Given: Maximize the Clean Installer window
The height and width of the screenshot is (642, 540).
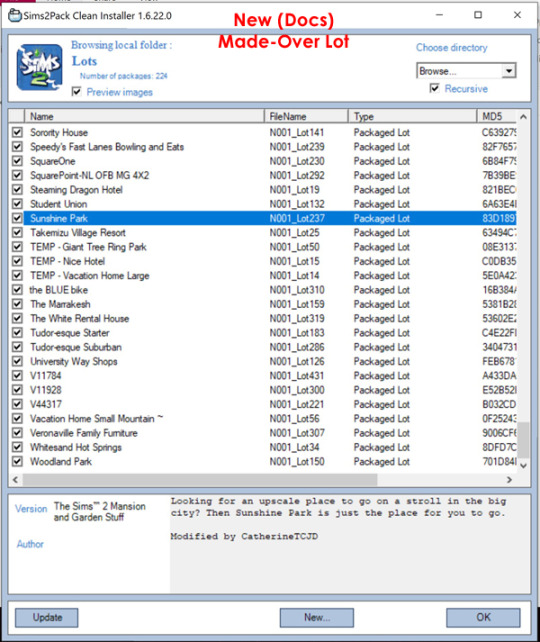Looking at the screenshot, I should point(478,15).
